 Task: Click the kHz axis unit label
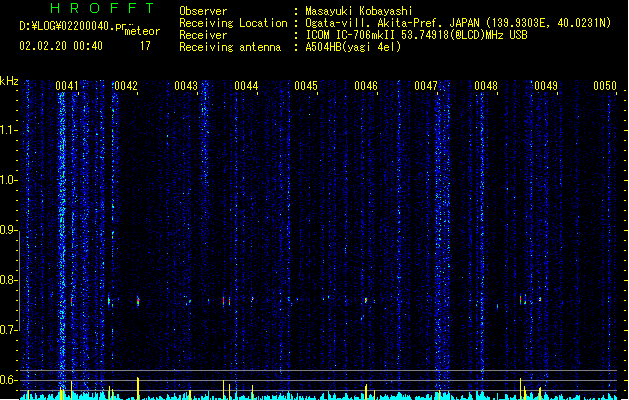9,81
